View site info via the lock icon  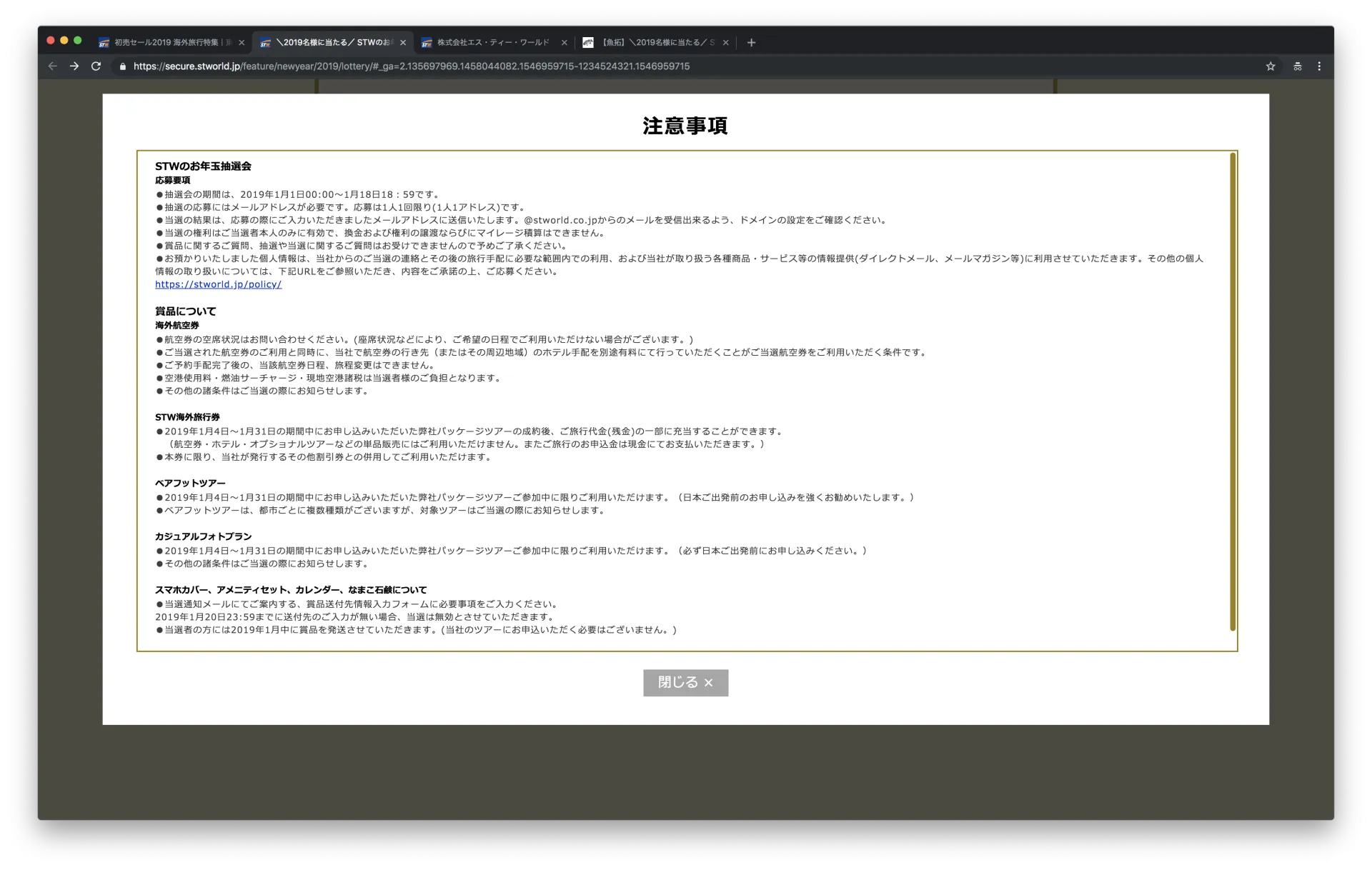coord(123,66)
